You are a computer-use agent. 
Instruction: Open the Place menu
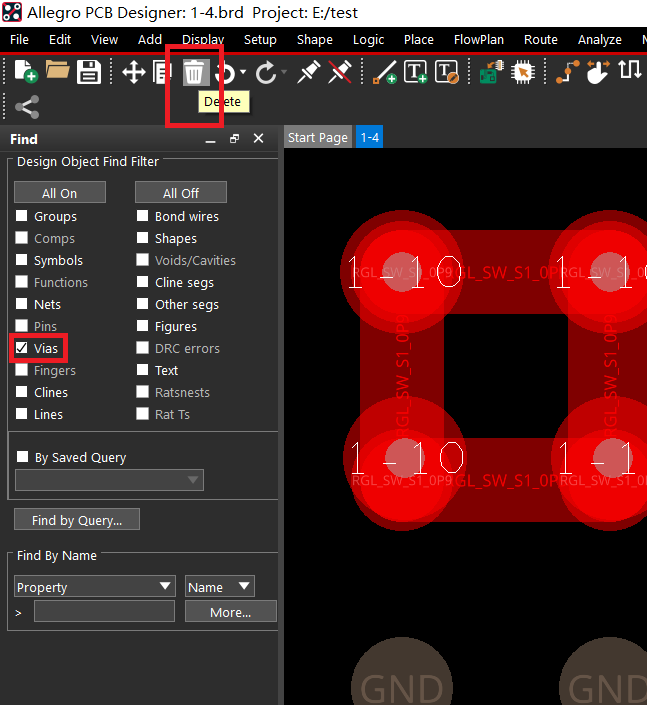point(419,40)
